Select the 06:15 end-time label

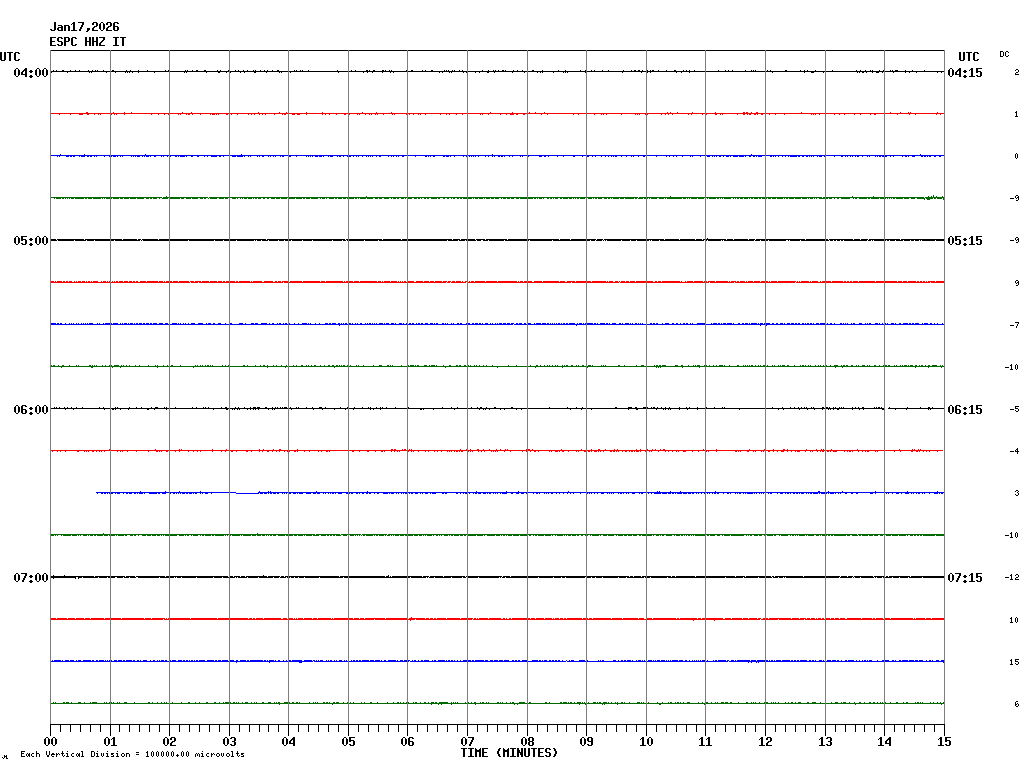point(965,410)
